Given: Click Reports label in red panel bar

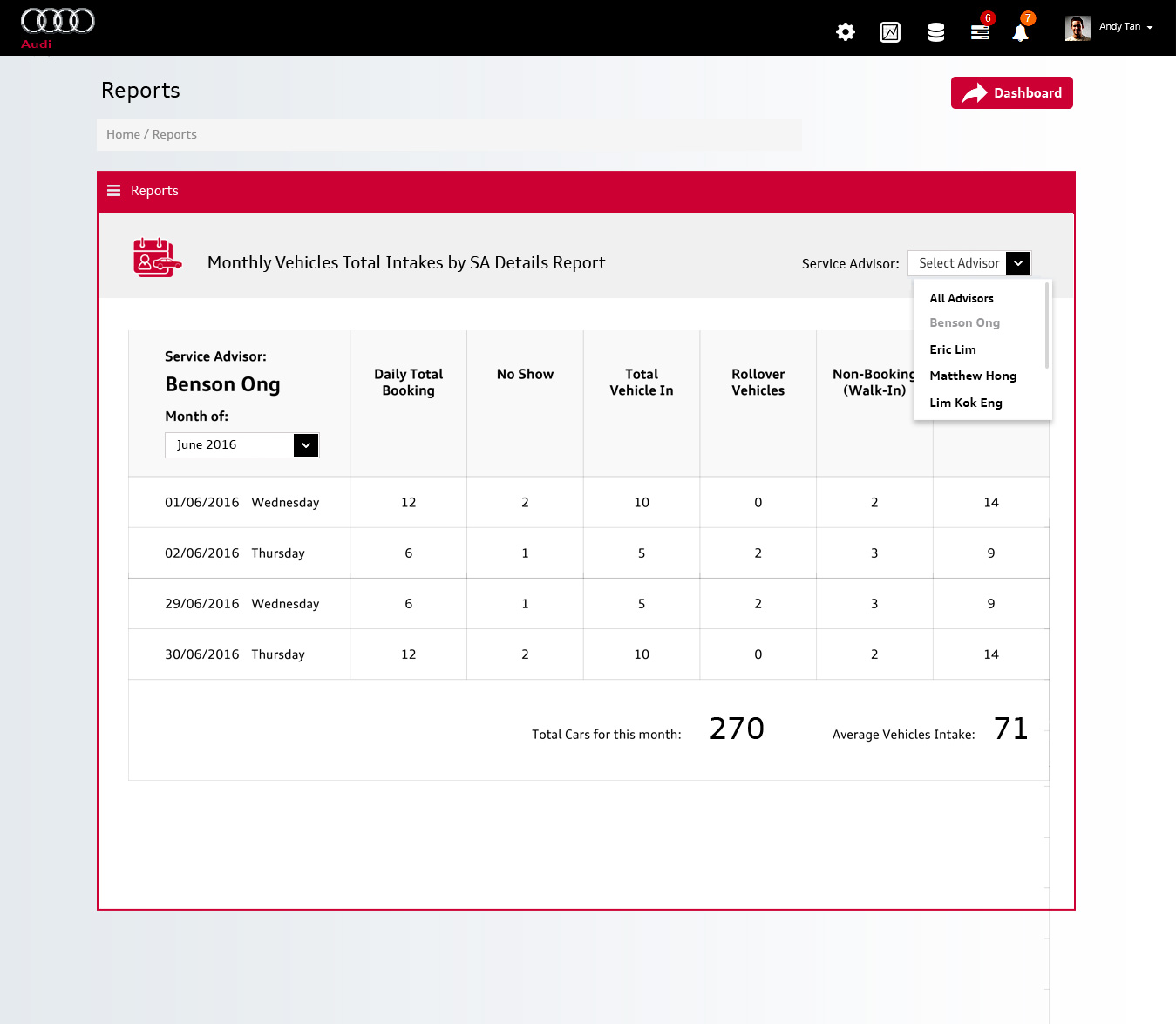Looking at the screenshot, I should click(x=154, y=191).
